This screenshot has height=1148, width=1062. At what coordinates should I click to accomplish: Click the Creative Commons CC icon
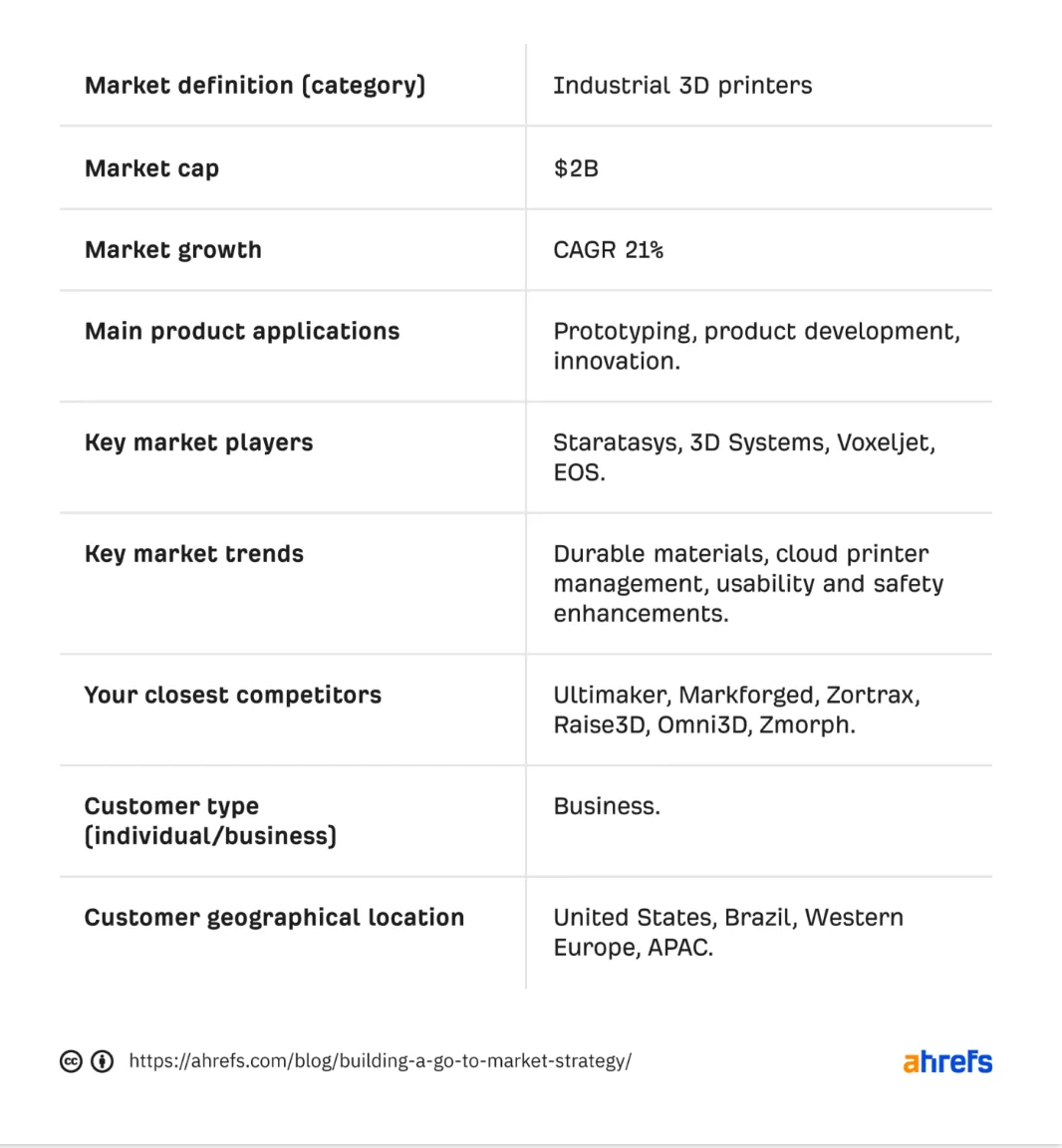click(71, 1061)
